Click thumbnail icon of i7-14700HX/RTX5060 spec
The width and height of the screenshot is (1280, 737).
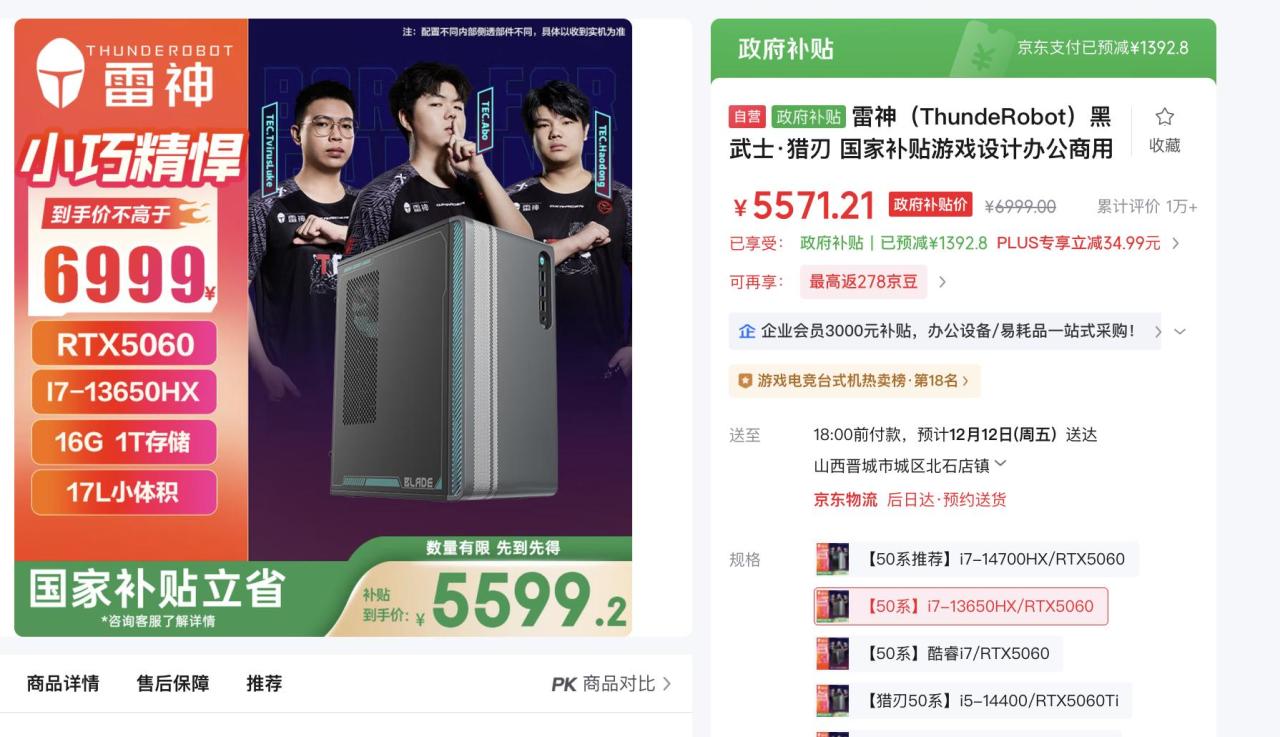(832, 559)
